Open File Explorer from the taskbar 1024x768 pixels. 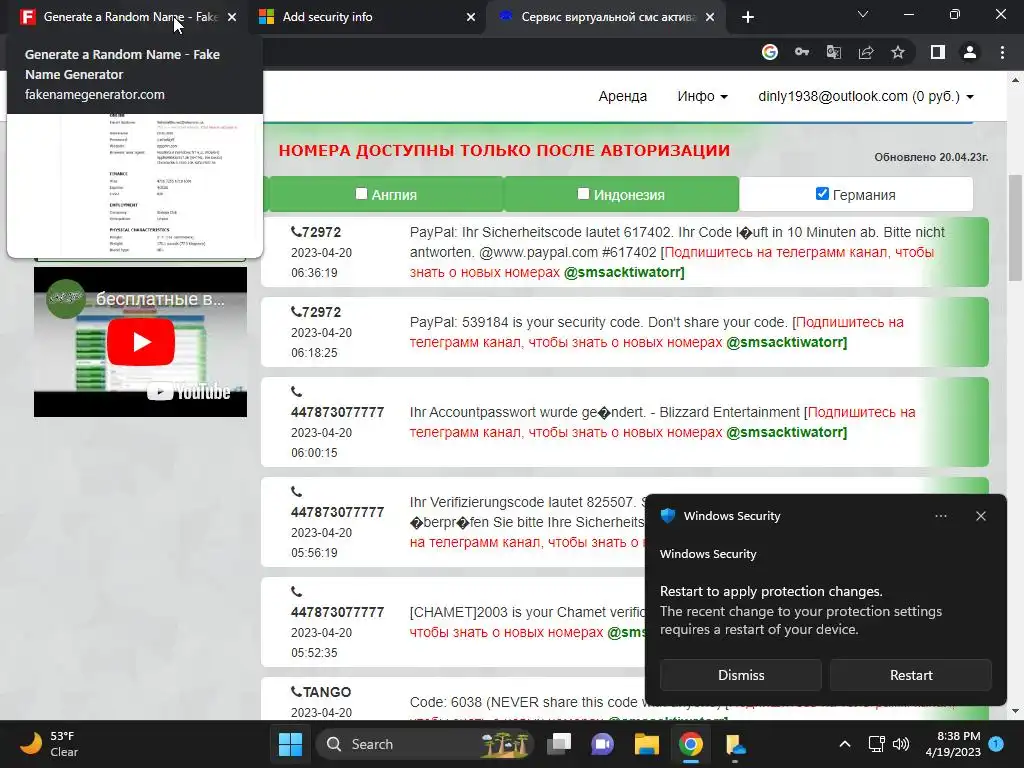point(647,744)
